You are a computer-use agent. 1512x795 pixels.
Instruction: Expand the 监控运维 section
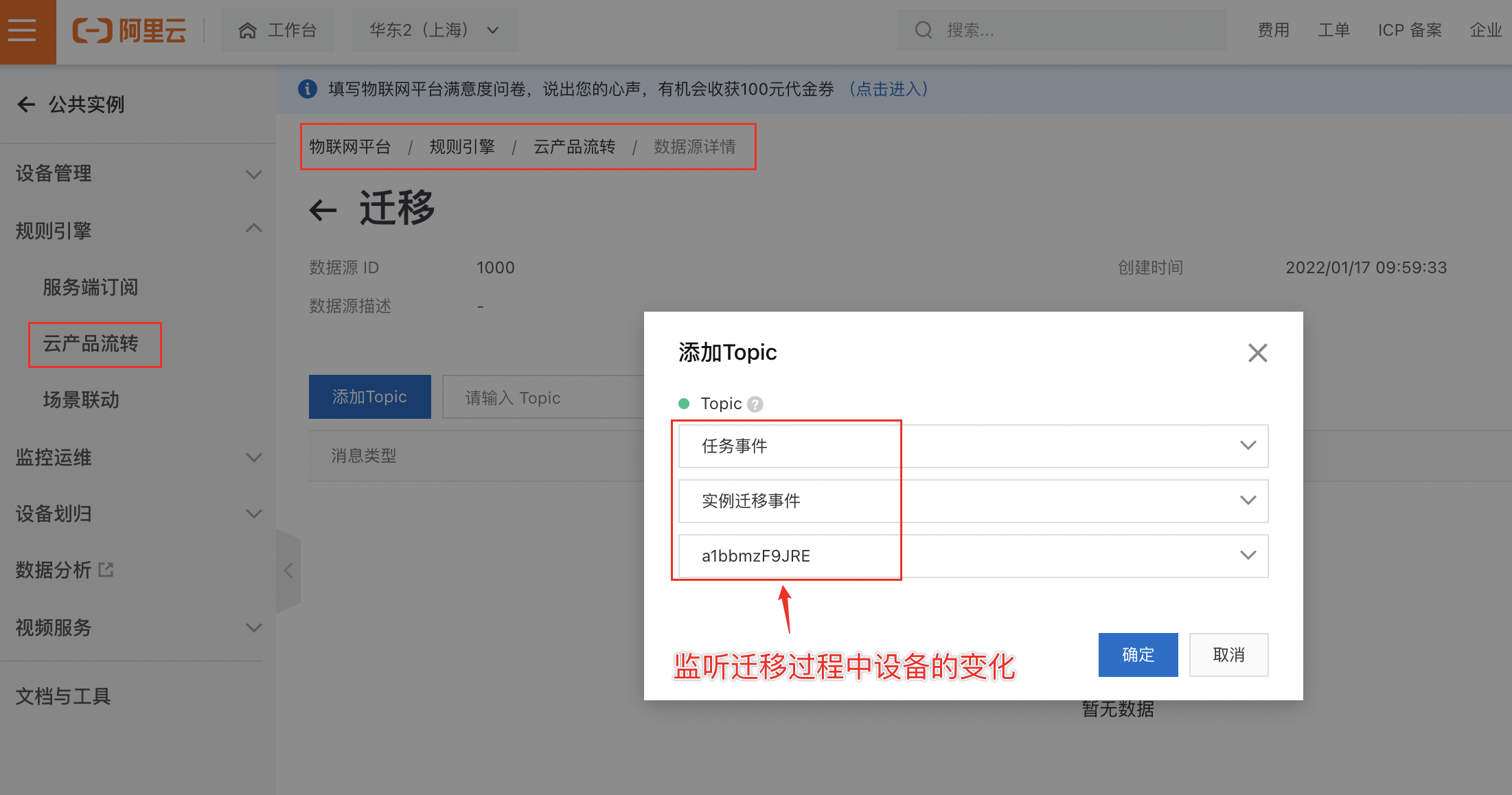pos(138,457)
